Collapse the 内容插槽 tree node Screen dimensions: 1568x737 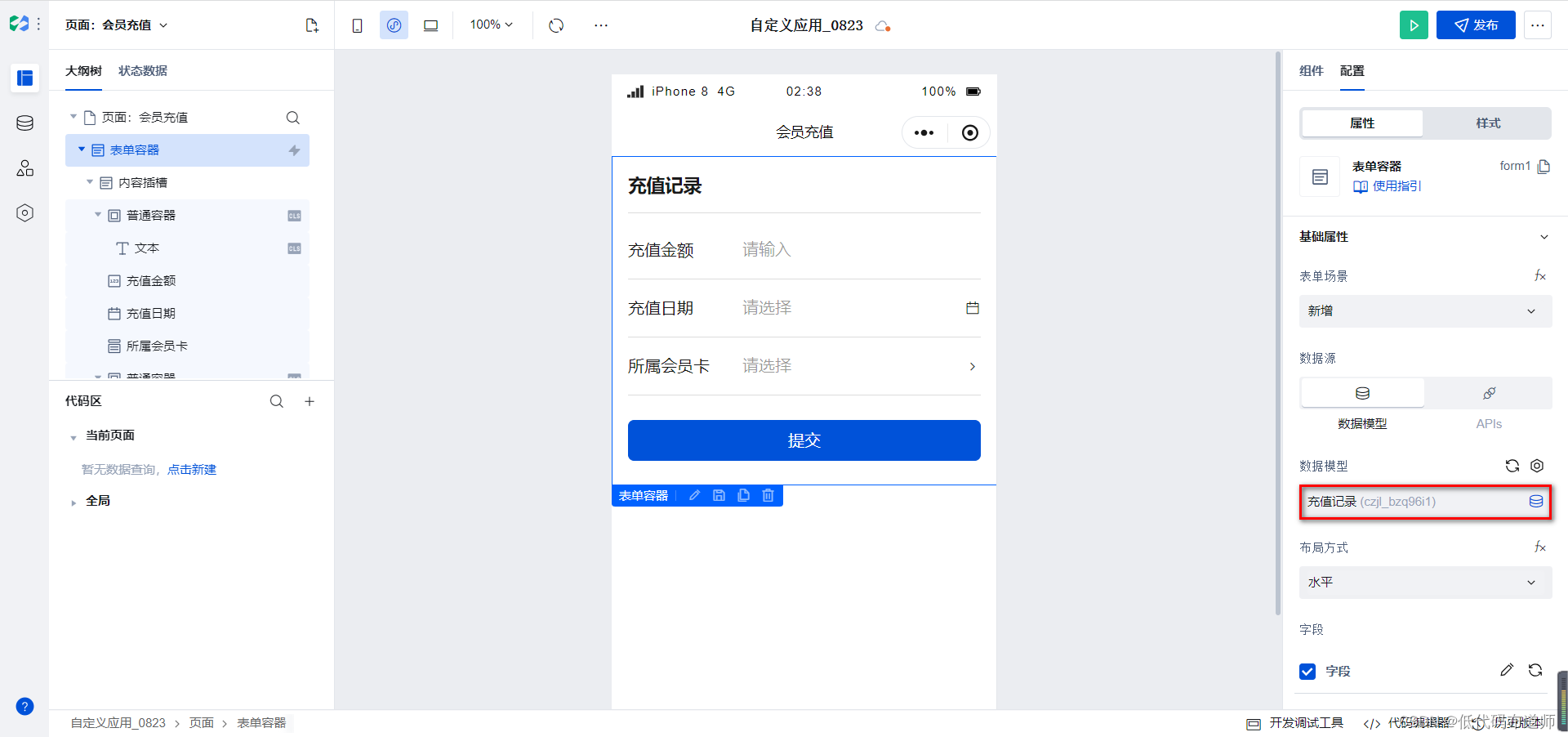click(90, 182)
